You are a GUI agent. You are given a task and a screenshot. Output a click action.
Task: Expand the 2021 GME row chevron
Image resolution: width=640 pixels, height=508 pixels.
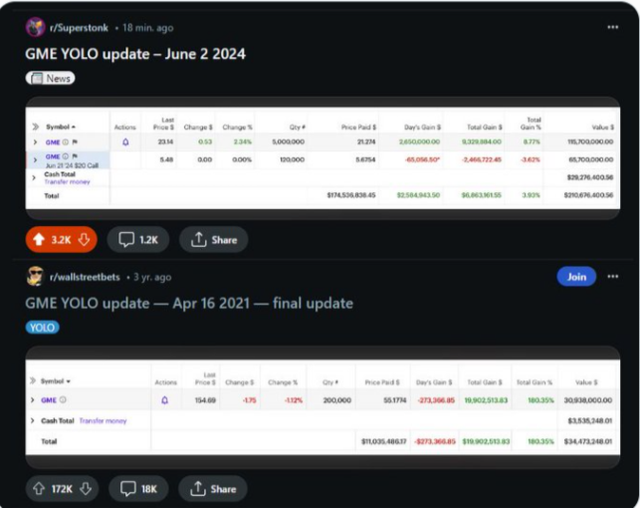tap(33, 400)
